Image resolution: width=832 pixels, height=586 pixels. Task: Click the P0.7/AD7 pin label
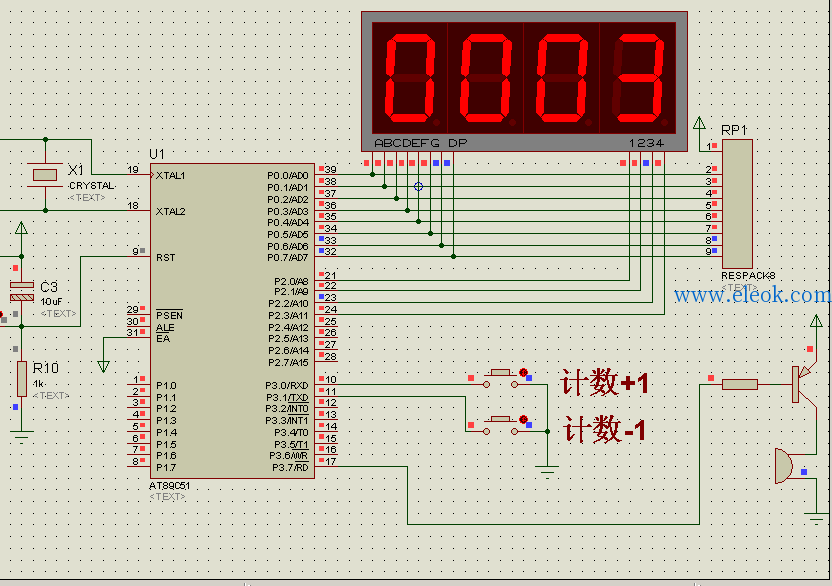point(288,258)
